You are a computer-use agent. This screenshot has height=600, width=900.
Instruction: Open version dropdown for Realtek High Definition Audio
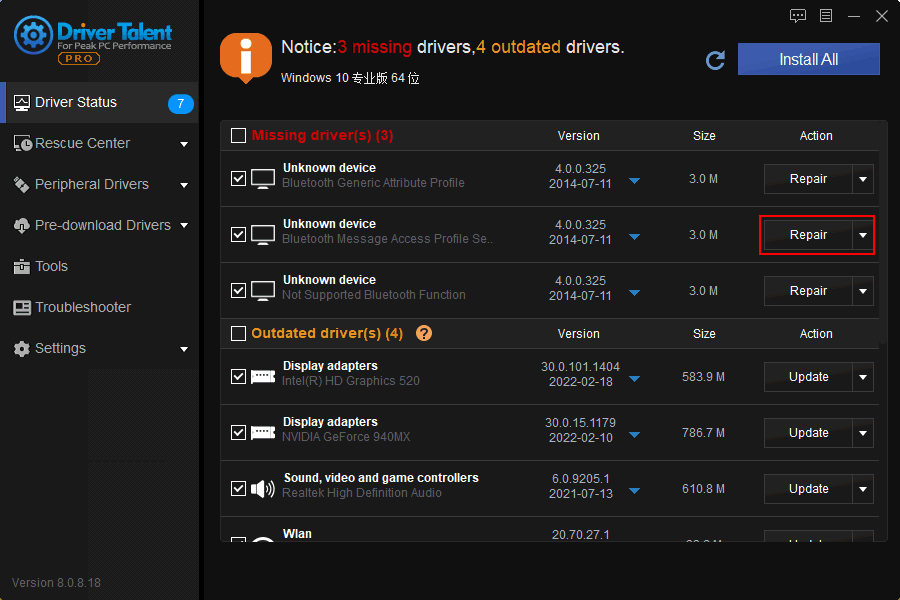[x=634, y=491]
